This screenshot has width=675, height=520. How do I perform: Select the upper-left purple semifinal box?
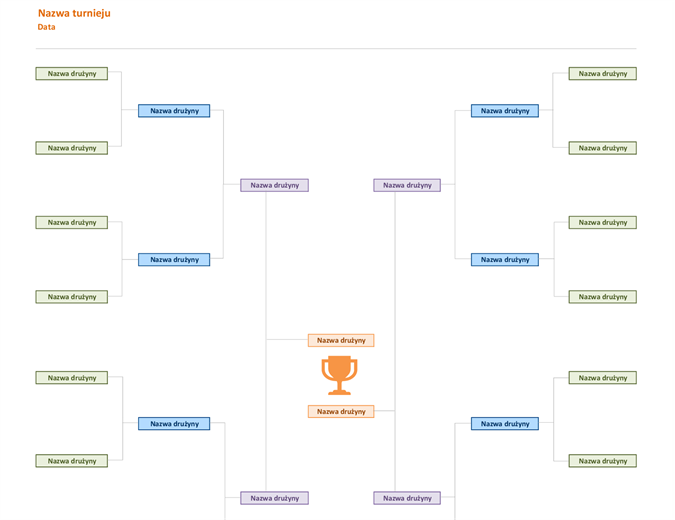coord(274,185)
